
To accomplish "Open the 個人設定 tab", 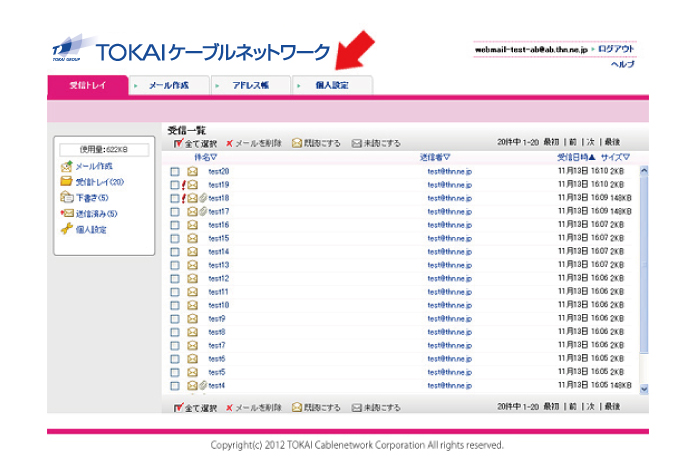I will coord(332,85).
